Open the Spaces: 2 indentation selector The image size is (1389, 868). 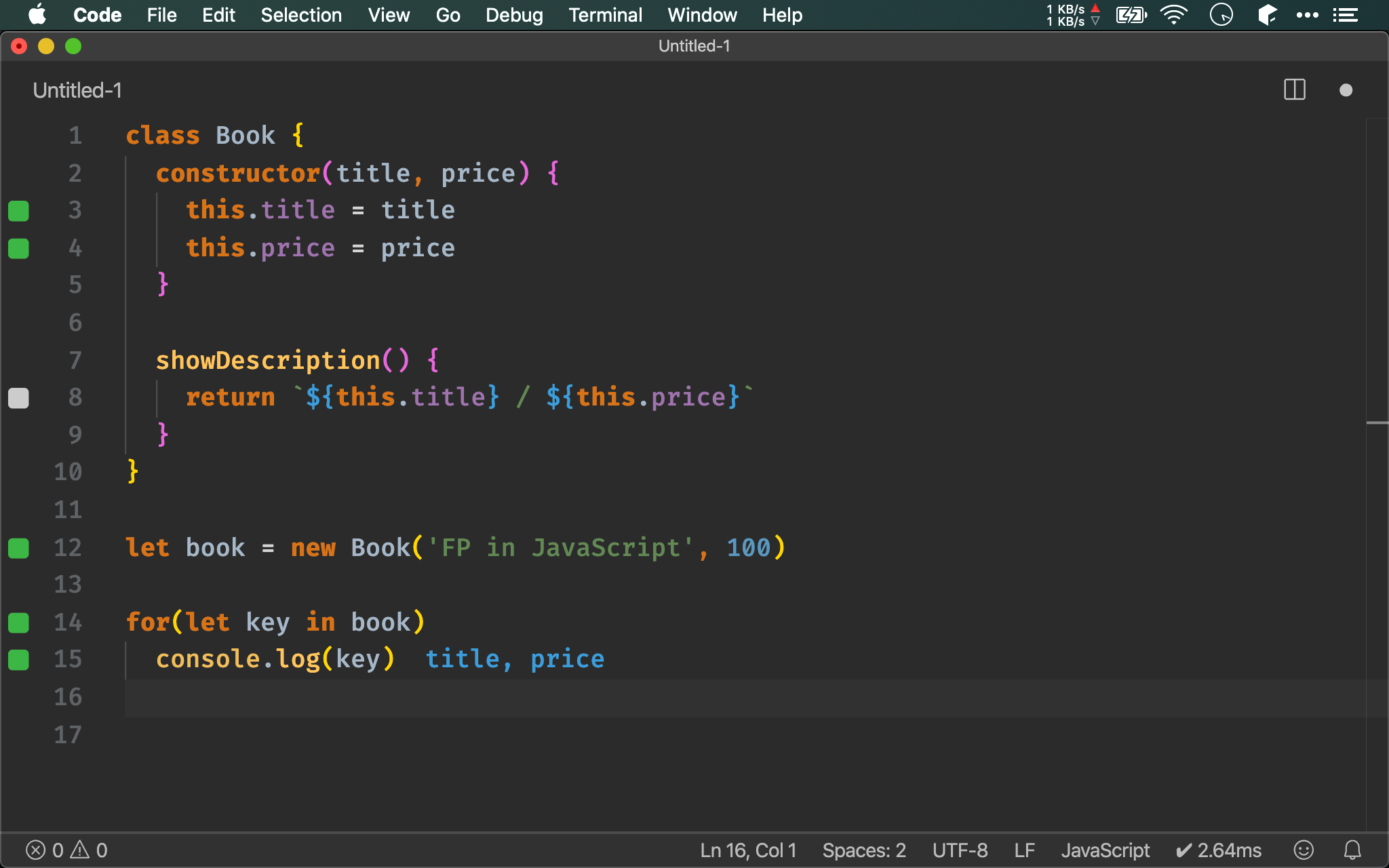coord(864,850)
